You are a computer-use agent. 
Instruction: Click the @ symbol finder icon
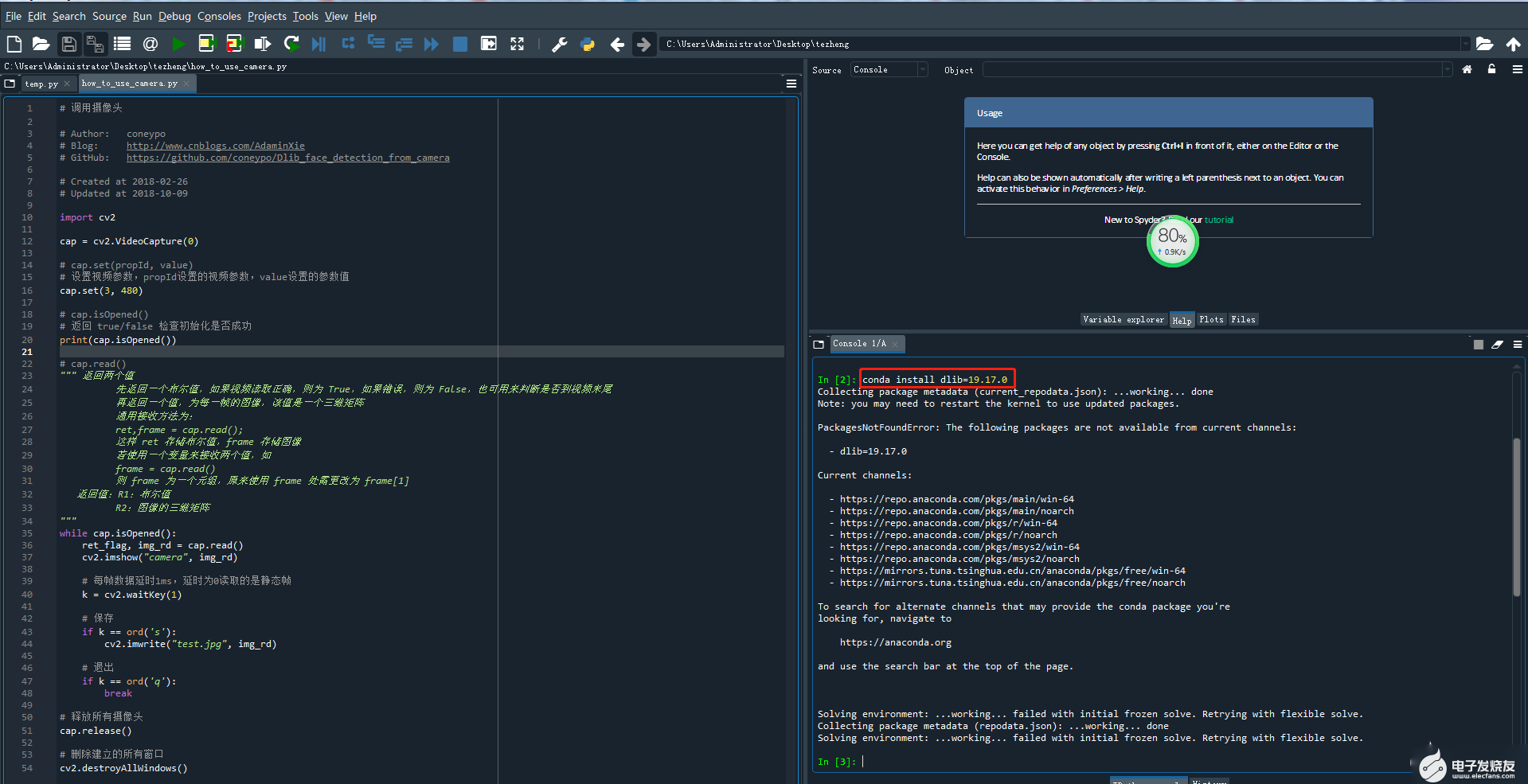150,44
